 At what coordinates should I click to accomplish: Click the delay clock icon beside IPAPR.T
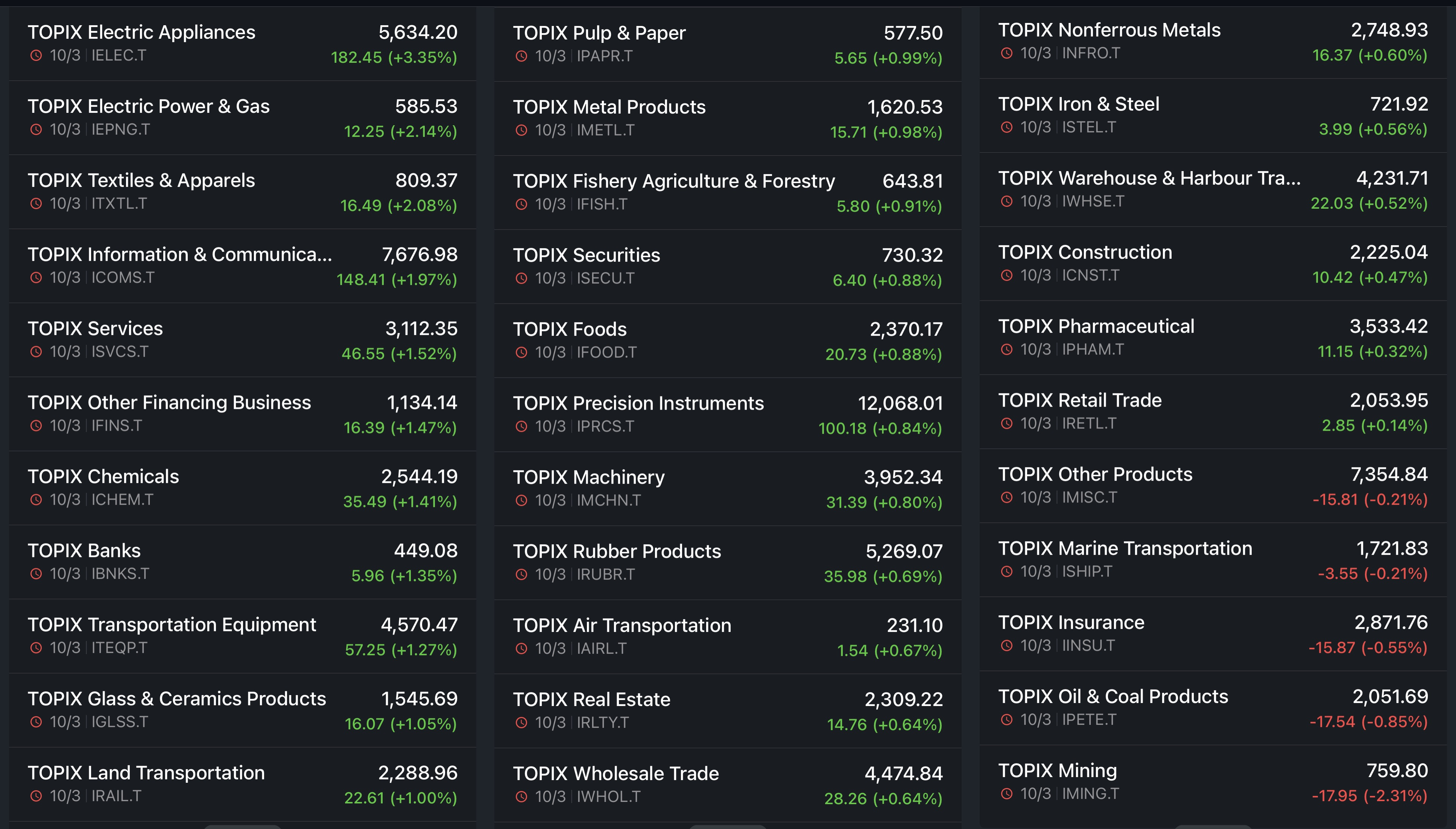coord(521,56)
